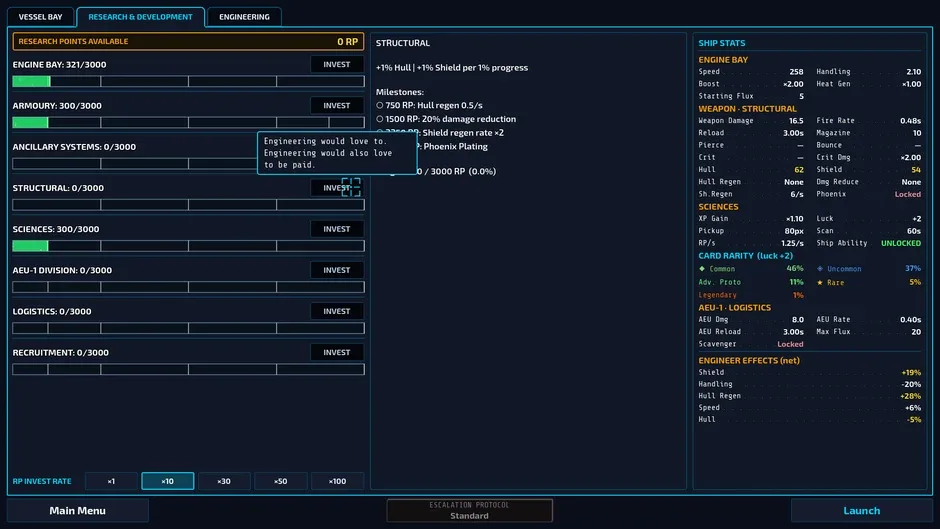Switch to the Vessel Bay tab
940x529 pixels.
pos(40,17)
